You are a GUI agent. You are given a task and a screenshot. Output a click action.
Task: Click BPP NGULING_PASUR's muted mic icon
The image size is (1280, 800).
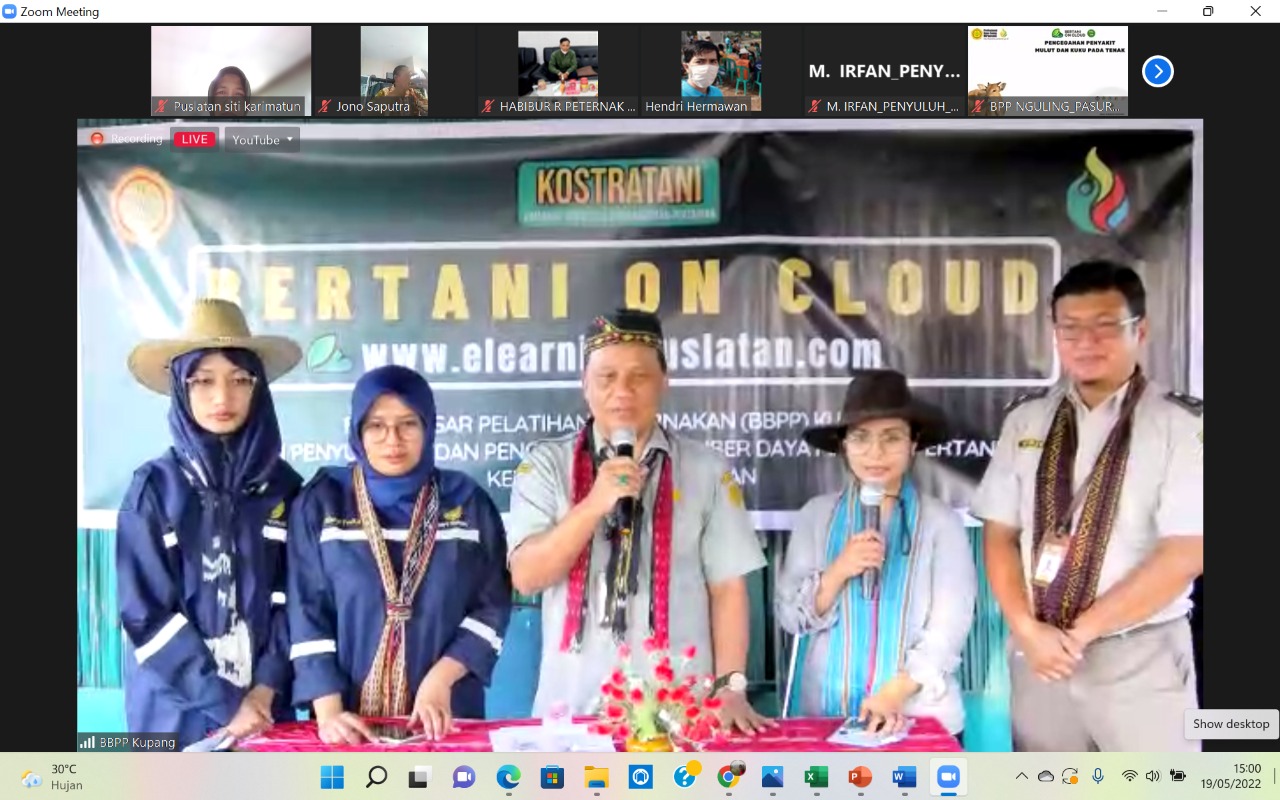coord(979,106)
